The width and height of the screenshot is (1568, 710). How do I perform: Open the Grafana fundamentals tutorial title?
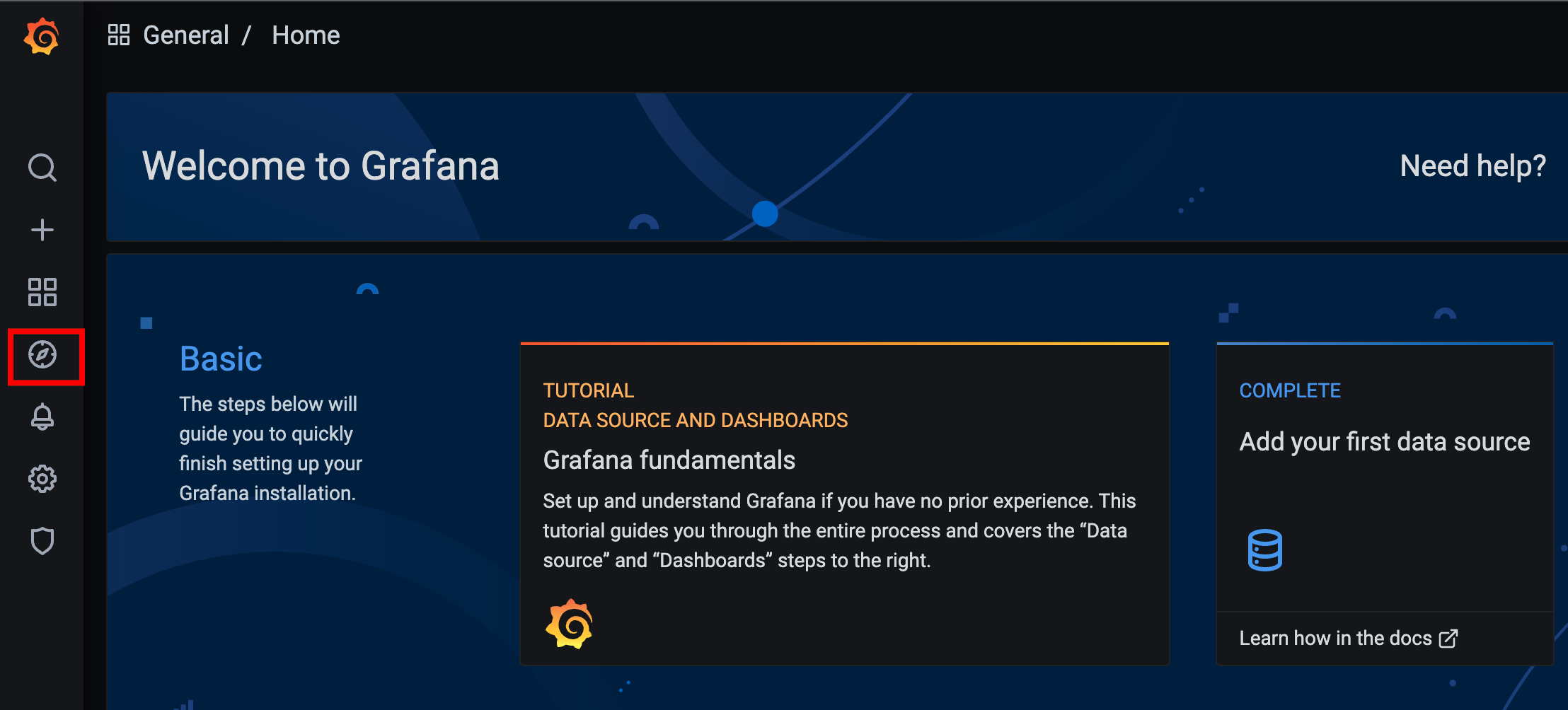669,460
